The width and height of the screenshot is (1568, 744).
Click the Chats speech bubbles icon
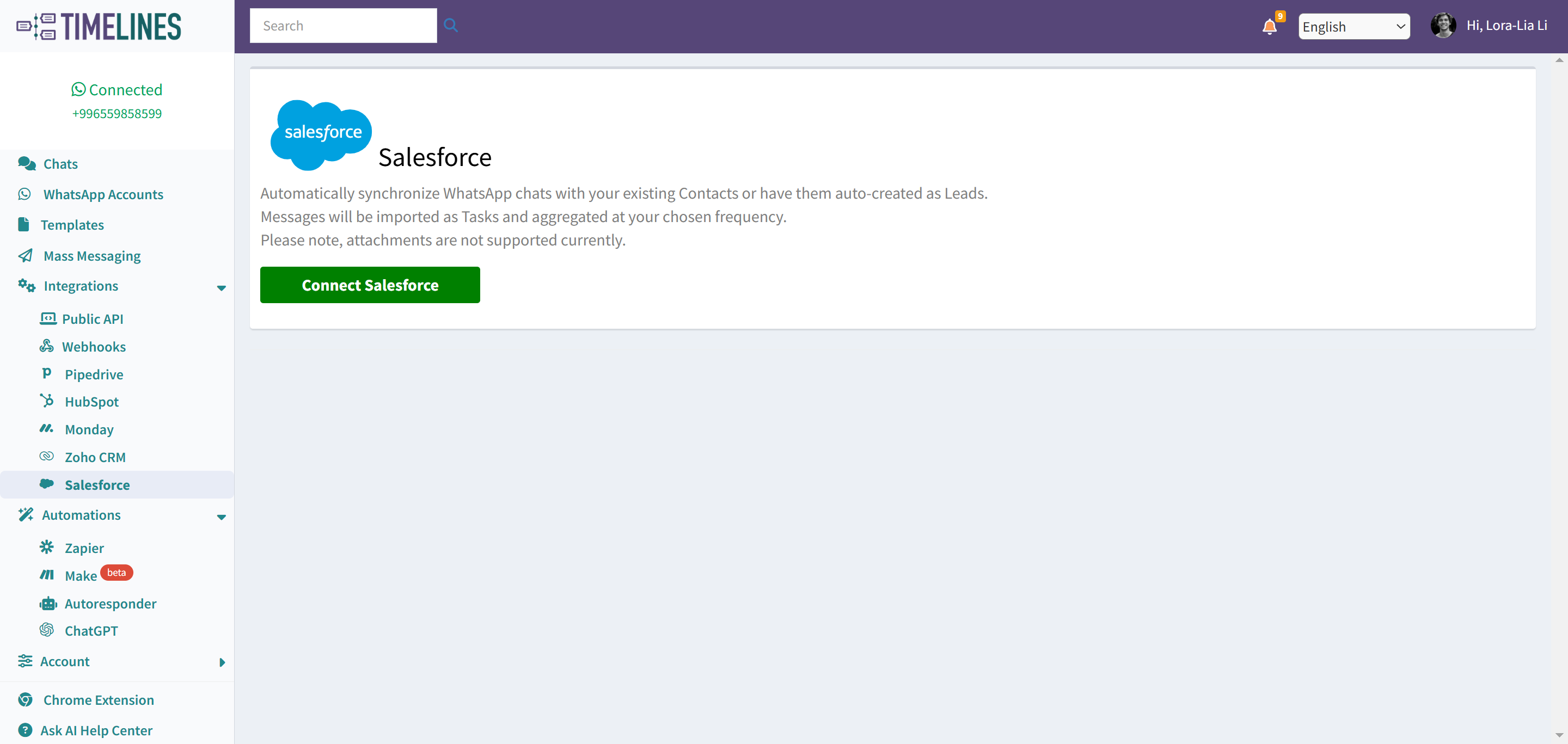point(27,163)
